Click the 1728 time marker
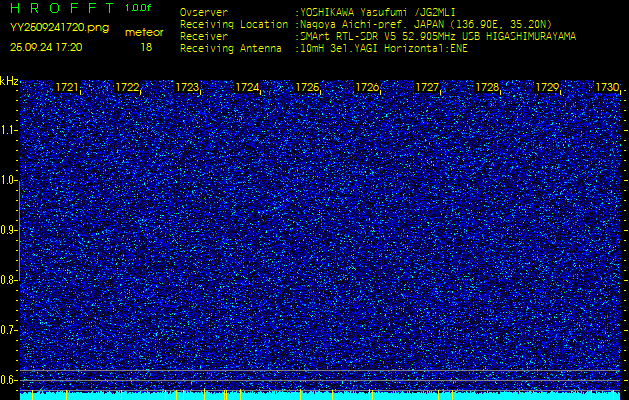This screenshot has height=400, width=629. (x=487, y=87)
